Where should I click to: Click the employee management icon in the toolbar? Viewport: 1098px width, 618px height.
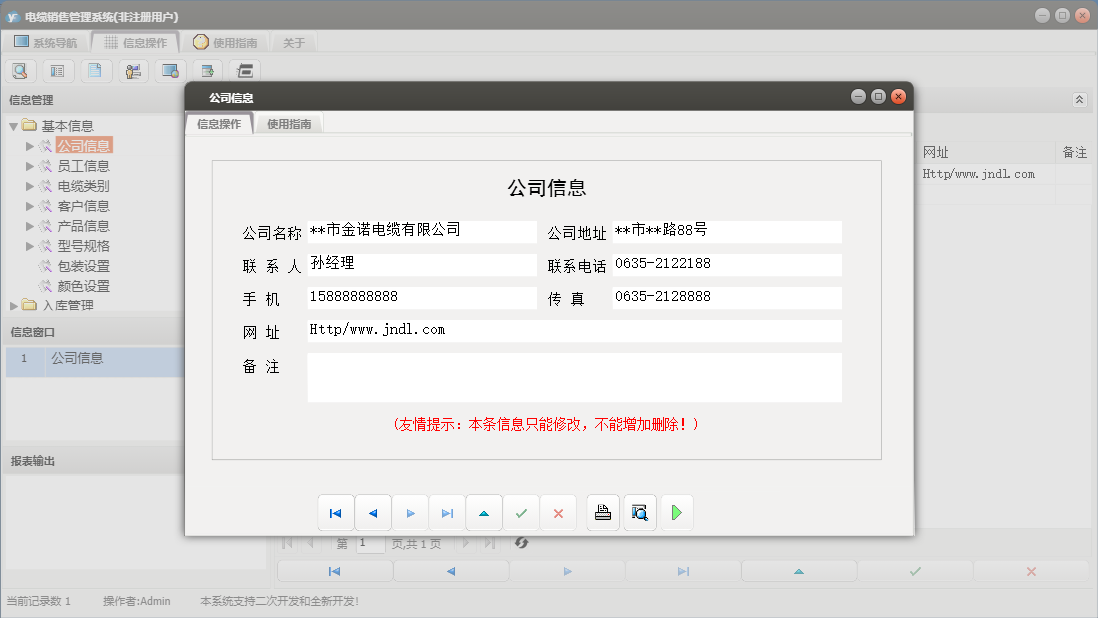click(132, 70)
